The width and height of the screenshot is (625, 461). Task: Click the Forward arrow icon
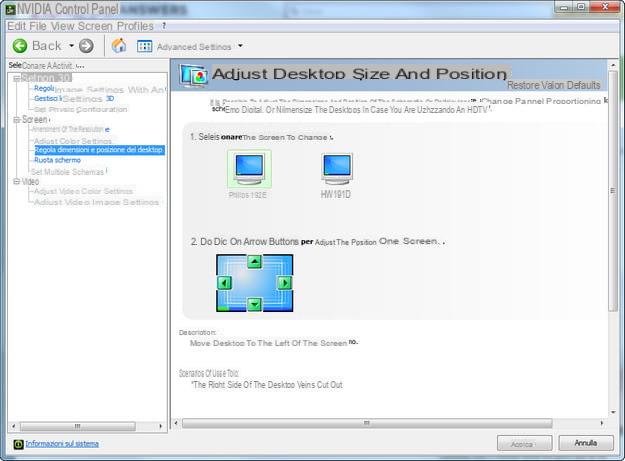click(86, 46)
